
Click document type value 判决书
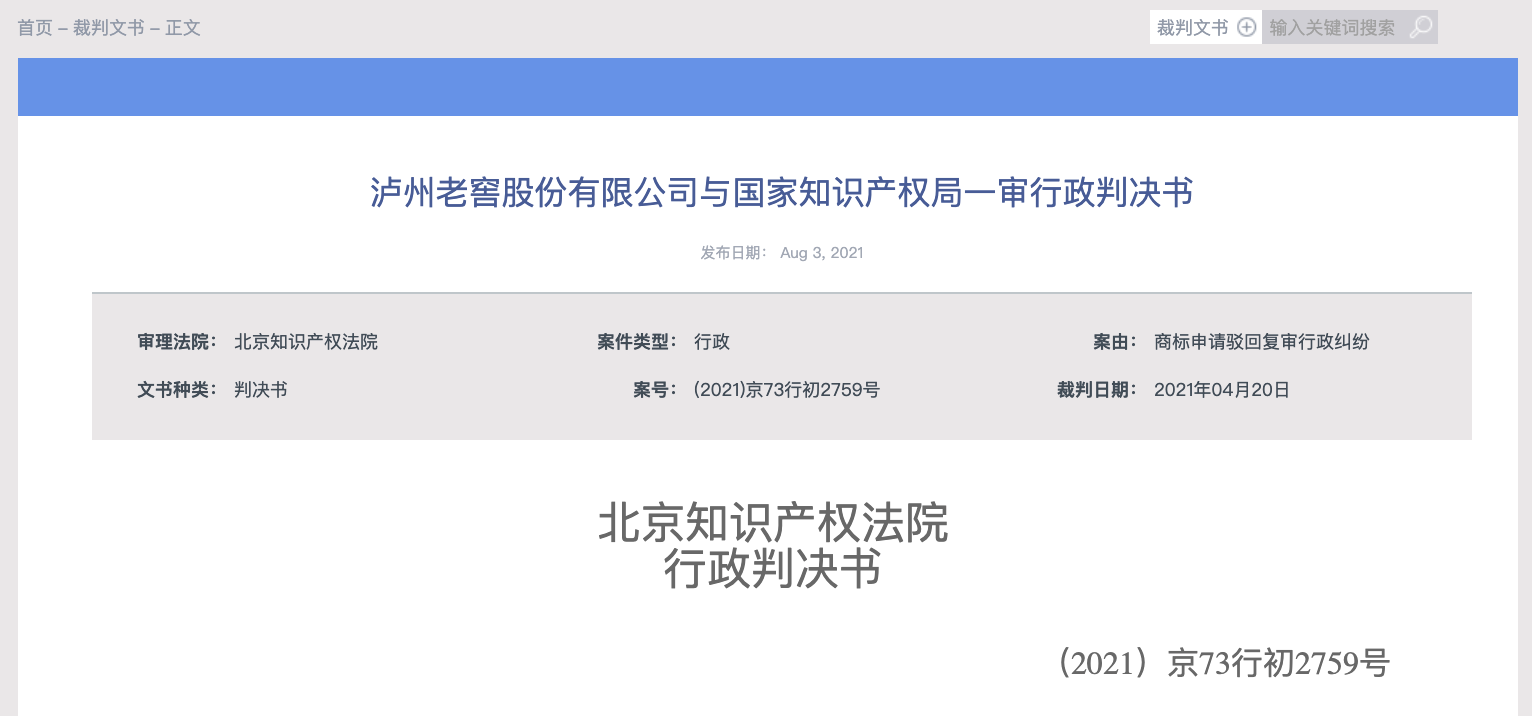(x=261, y=390)
